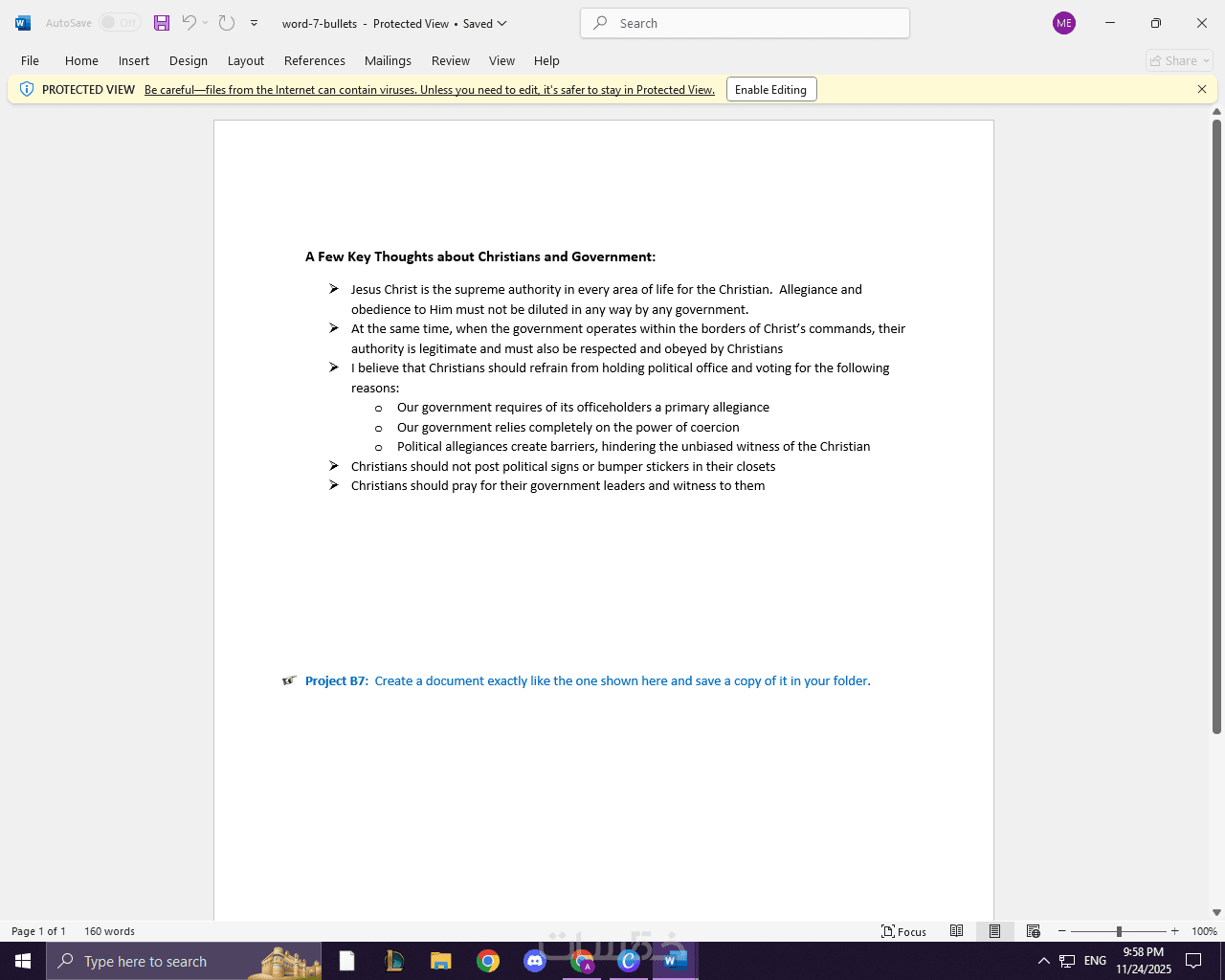This screenshot has width=1225, height=980.
Task: Click the scrollbar up arrow
Action: (x=1216, y=112)
